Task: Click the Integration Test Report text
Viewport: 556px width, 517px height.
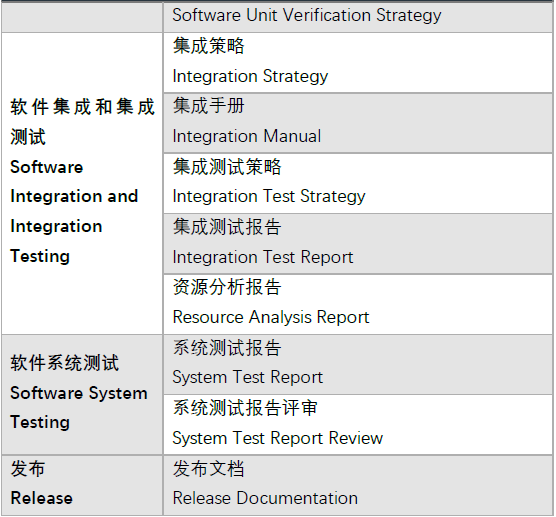Action: [263, 257]
